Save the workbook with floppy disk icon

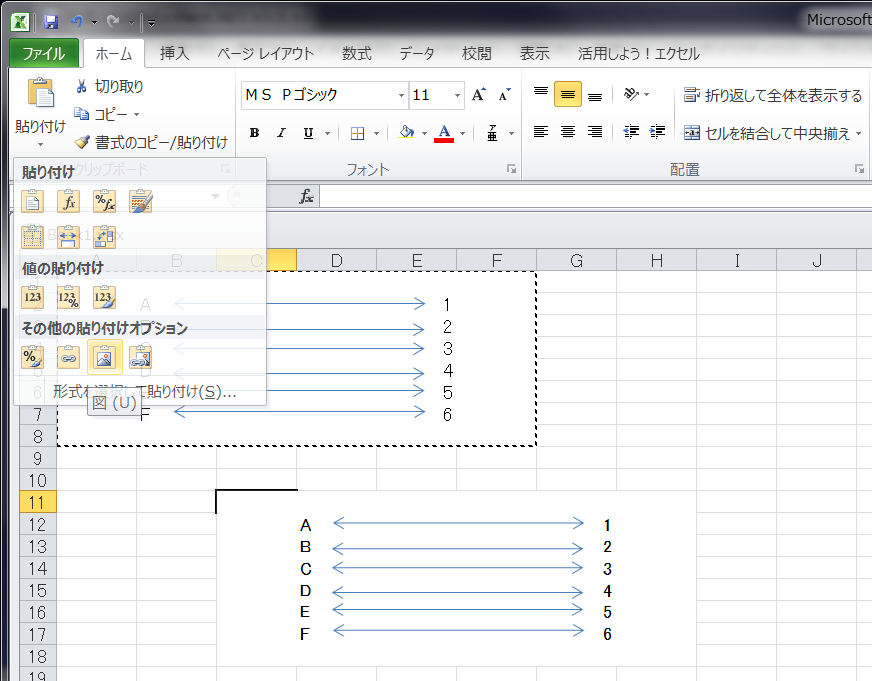coord(51,22)
